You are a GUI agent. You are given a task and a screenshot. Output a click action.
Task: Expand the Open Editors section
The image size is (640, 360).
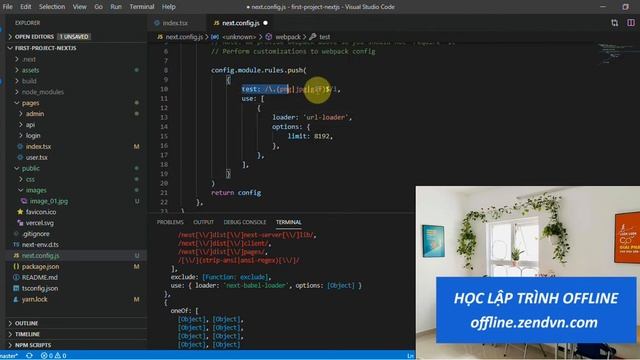tap(76, 37)
